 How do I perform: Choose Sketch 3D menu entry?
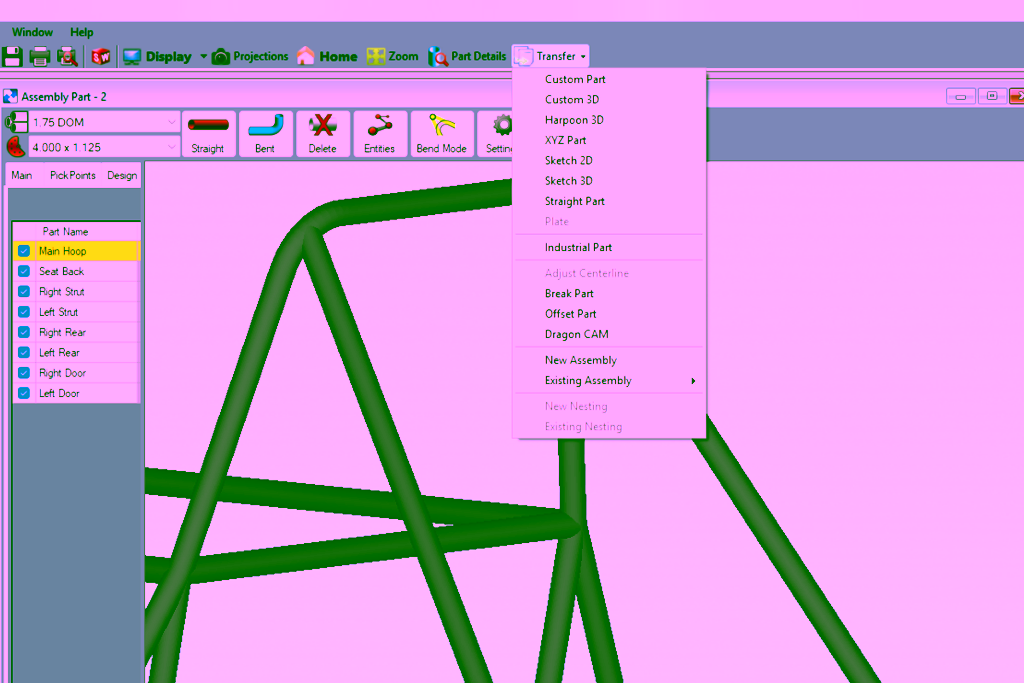609,181
